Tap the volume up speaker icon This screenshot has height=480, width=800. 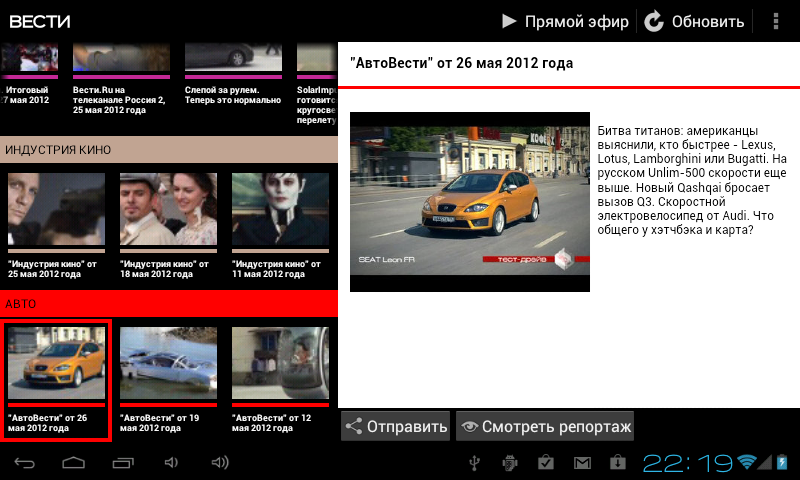[x=220, y=462]
